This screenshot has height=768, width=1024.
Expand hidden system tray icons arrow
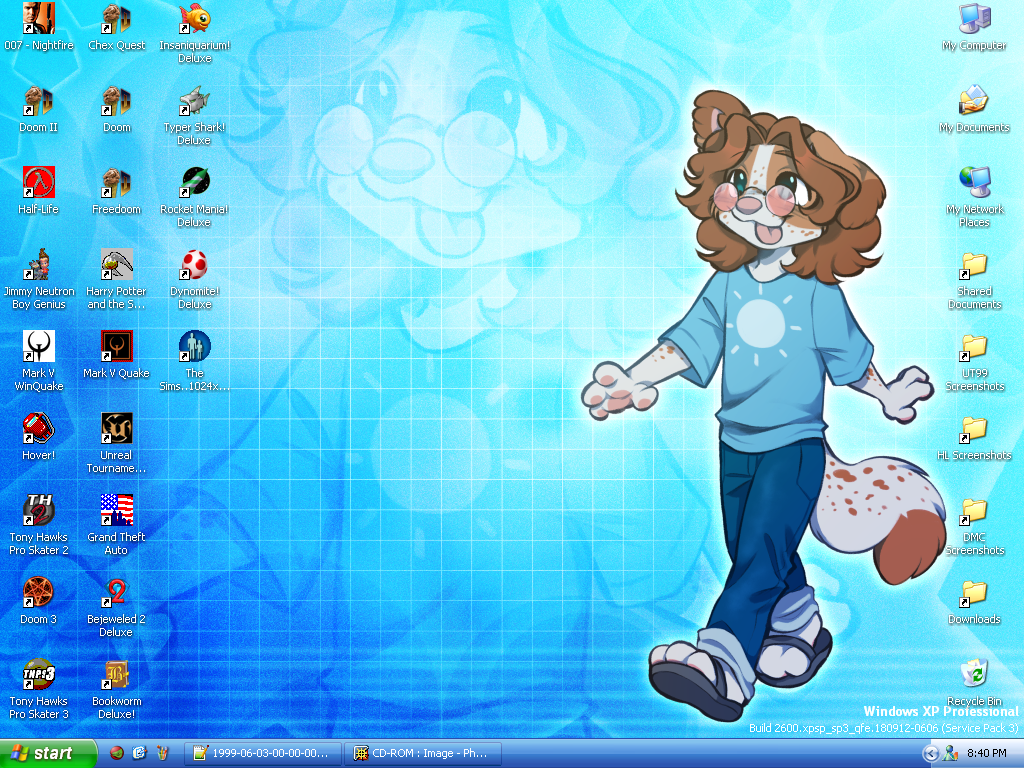coord(930,753)
